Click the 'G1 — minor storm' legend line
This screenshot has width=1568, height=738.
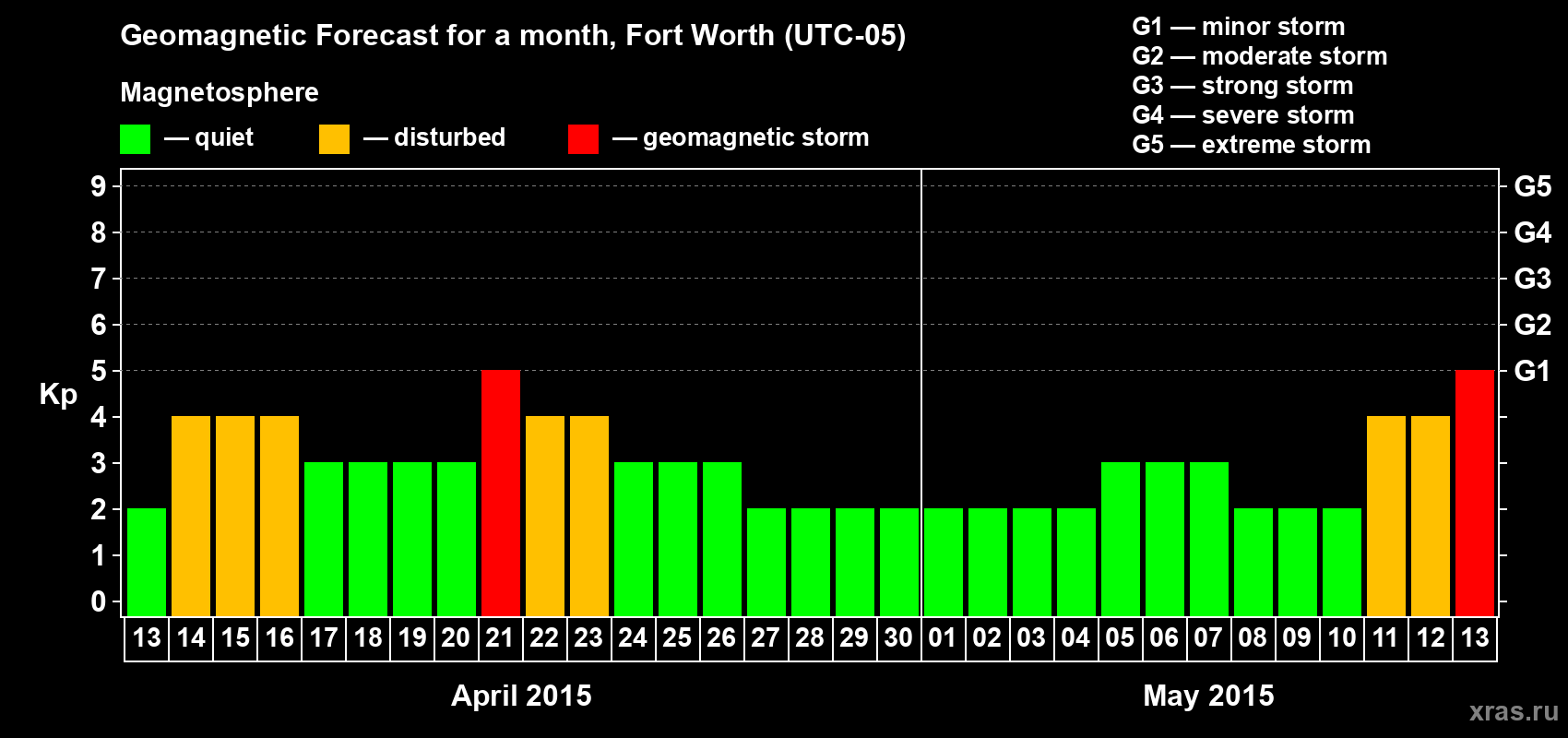click(x=1239, y=27)
